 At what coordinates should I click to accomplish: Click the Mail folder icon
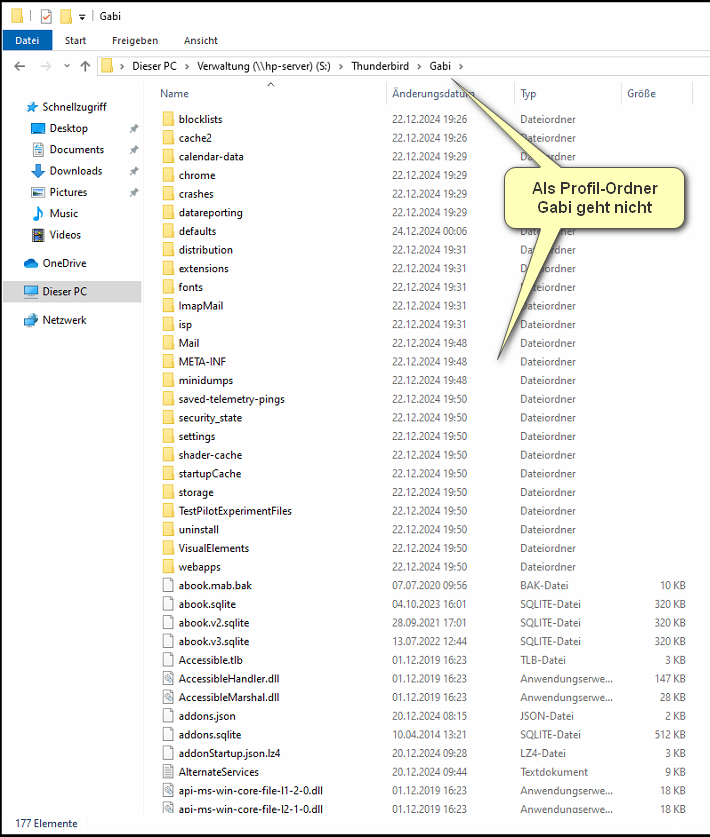168,342
